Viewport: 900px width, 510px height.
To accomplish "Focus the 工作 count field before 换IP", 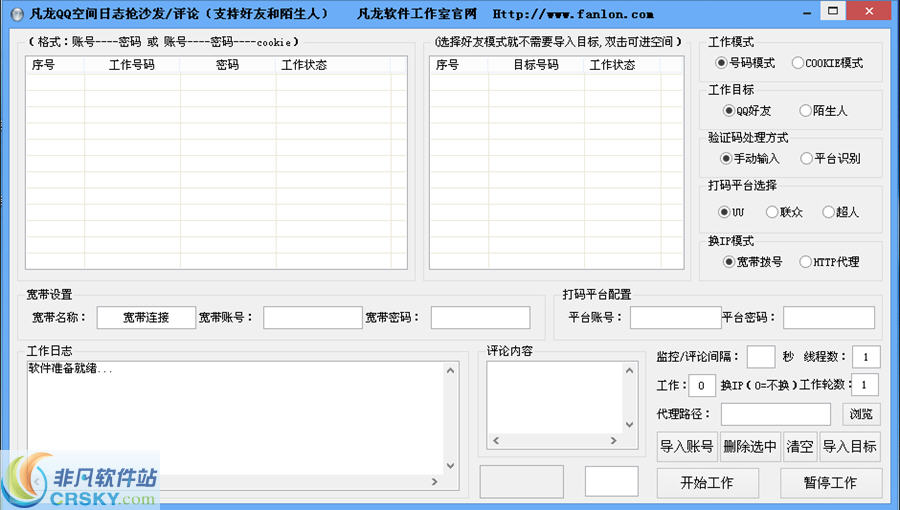I will pyautogui.click(x=701, y=386).
